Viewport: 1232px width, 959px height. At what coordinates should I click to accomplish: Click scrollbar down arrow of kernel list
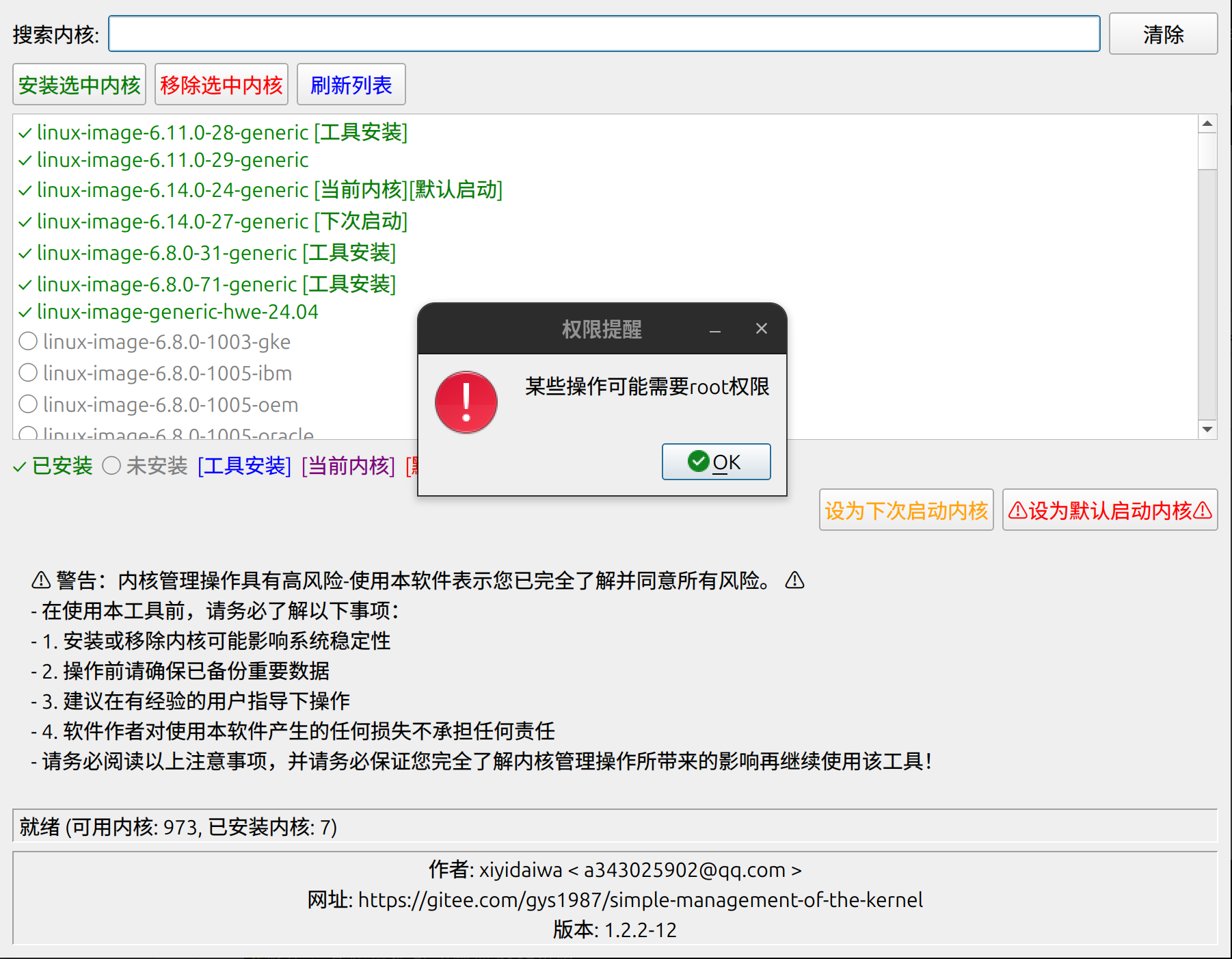[1207, 430]
